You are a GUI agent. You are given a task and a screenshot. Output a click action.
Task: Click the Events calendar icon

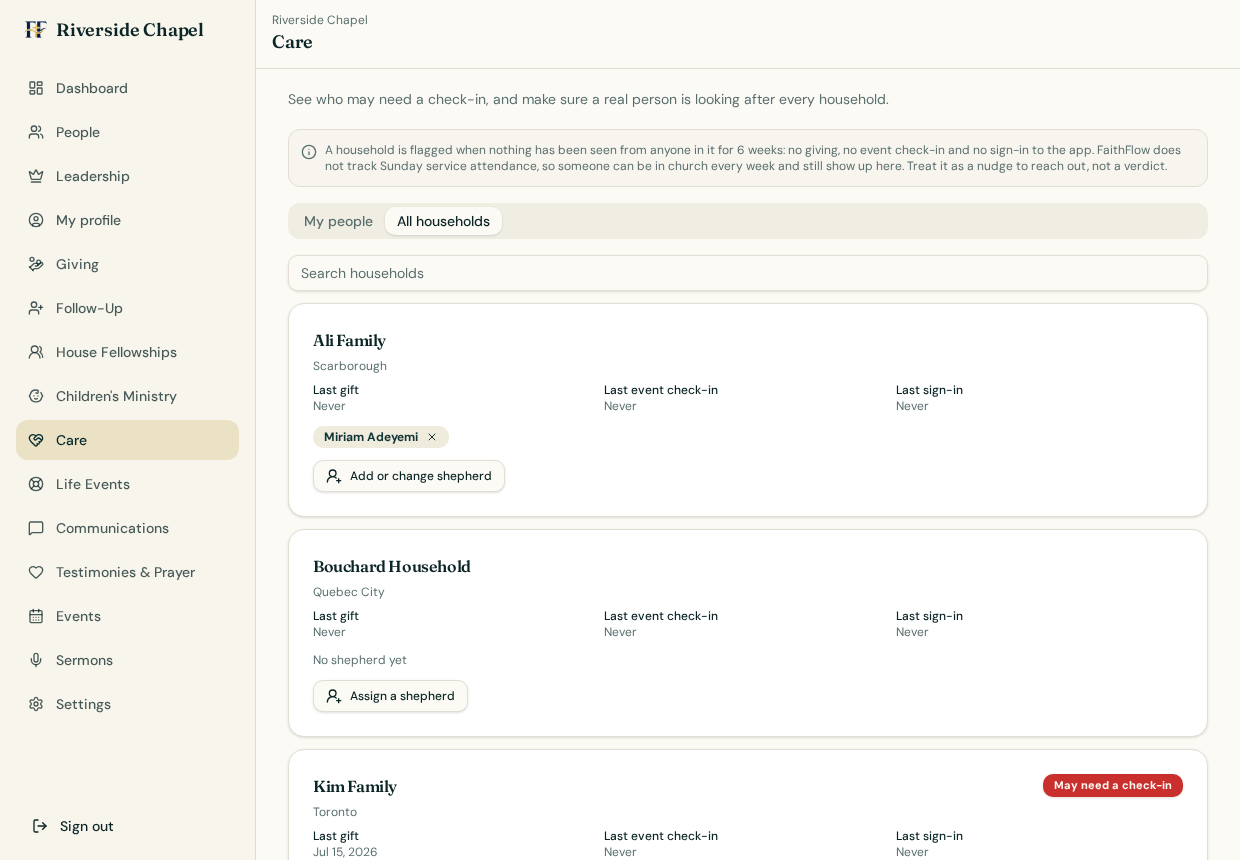(36, 616)
